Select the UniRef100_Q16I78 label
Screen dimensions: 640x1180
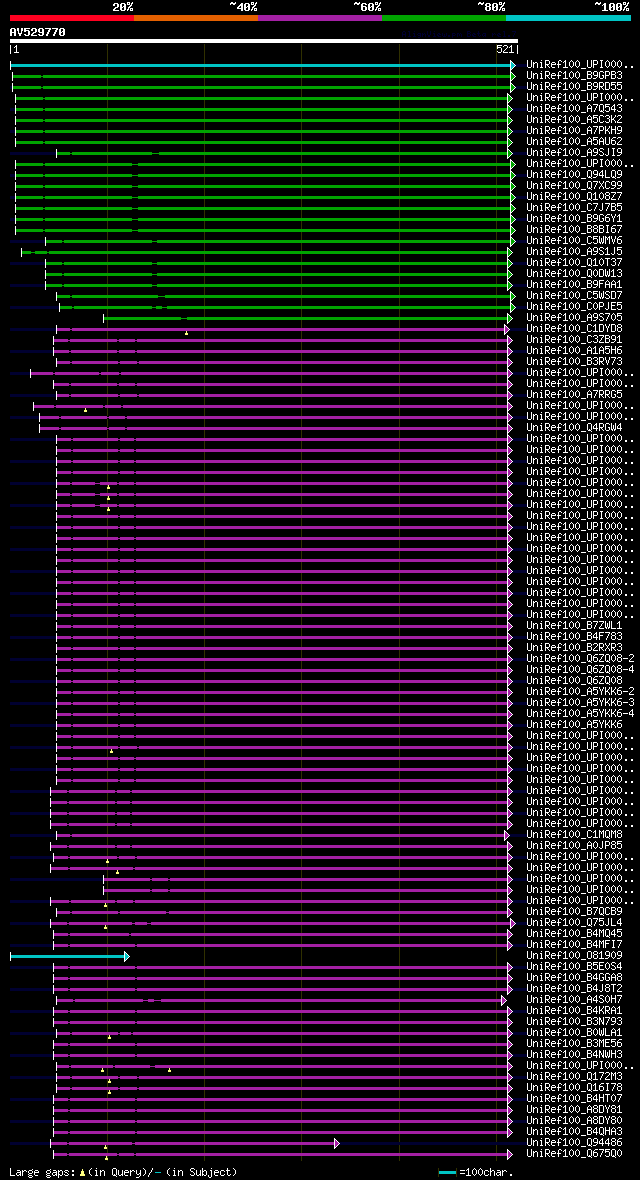point(574,1087)
